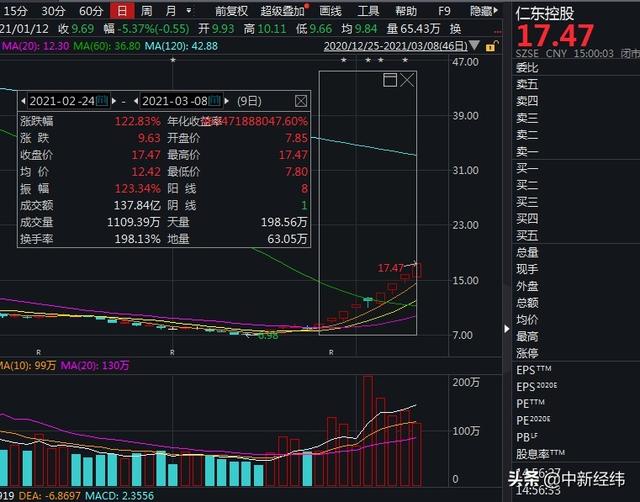The image size is (640, 502).
Task: Click volume MA(20): 130万 label
Action: point(95,365)
